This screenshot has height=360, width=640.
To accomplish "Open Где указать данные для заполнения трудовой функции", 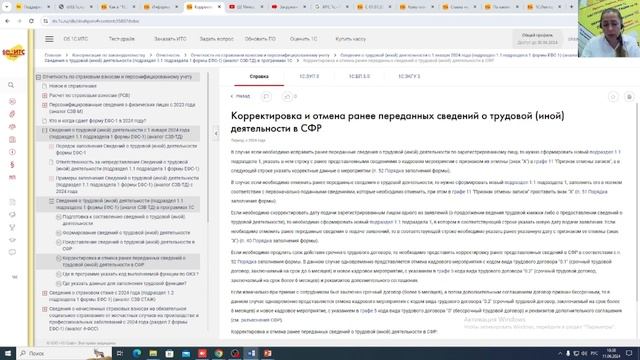I will click(124, 283).
